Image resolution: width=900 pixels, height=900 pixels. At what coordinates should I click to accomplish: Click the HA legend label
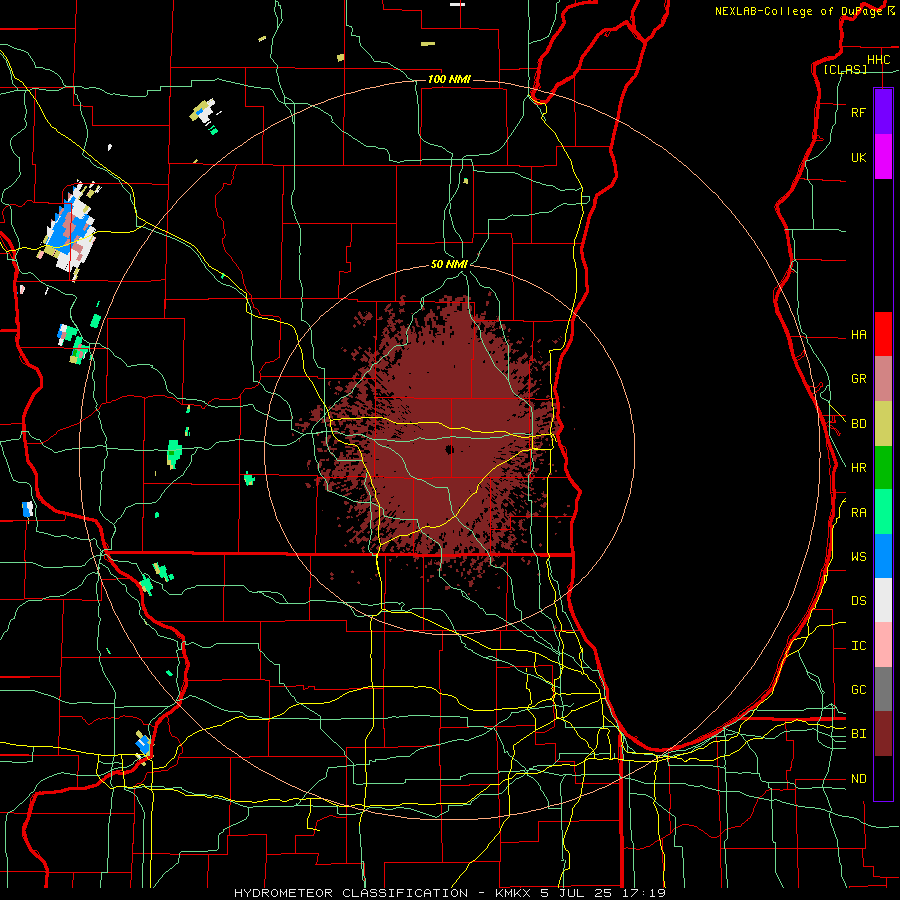pyautogui.click(x=859, y=335)
